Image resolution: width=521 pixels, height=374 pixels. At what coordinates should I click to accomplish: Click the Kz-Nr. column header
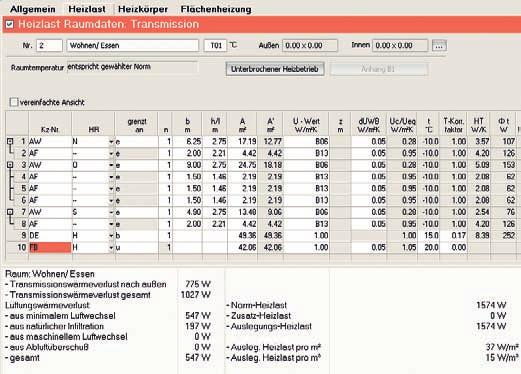click(x=50, y=124)
